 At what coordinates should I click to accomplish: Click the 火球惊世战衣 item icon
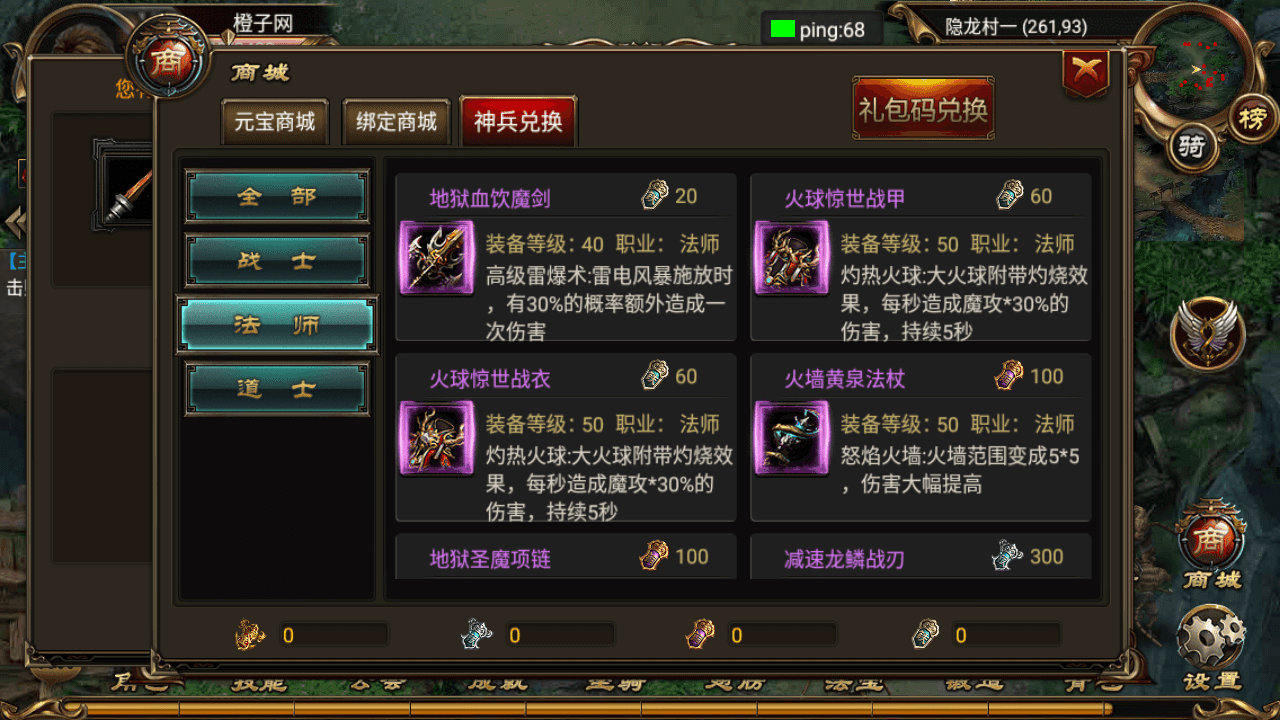[x=436, y=438]
